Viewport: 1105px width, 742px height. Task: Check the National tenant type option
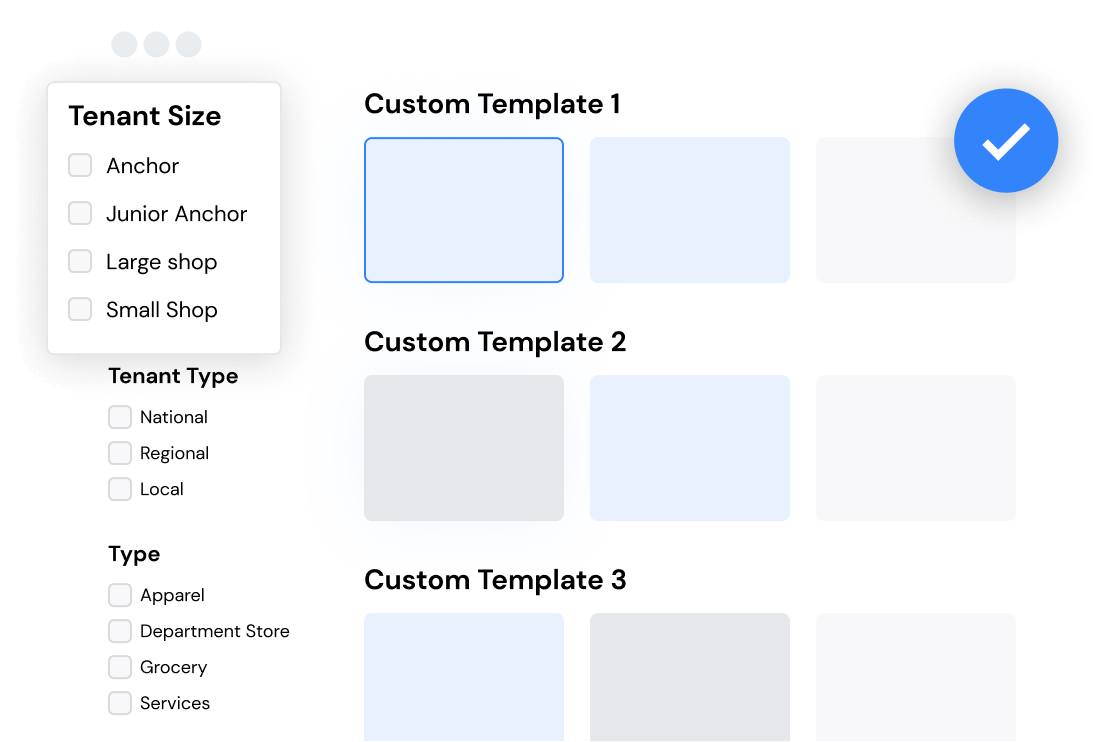click(x=120, y=417)
